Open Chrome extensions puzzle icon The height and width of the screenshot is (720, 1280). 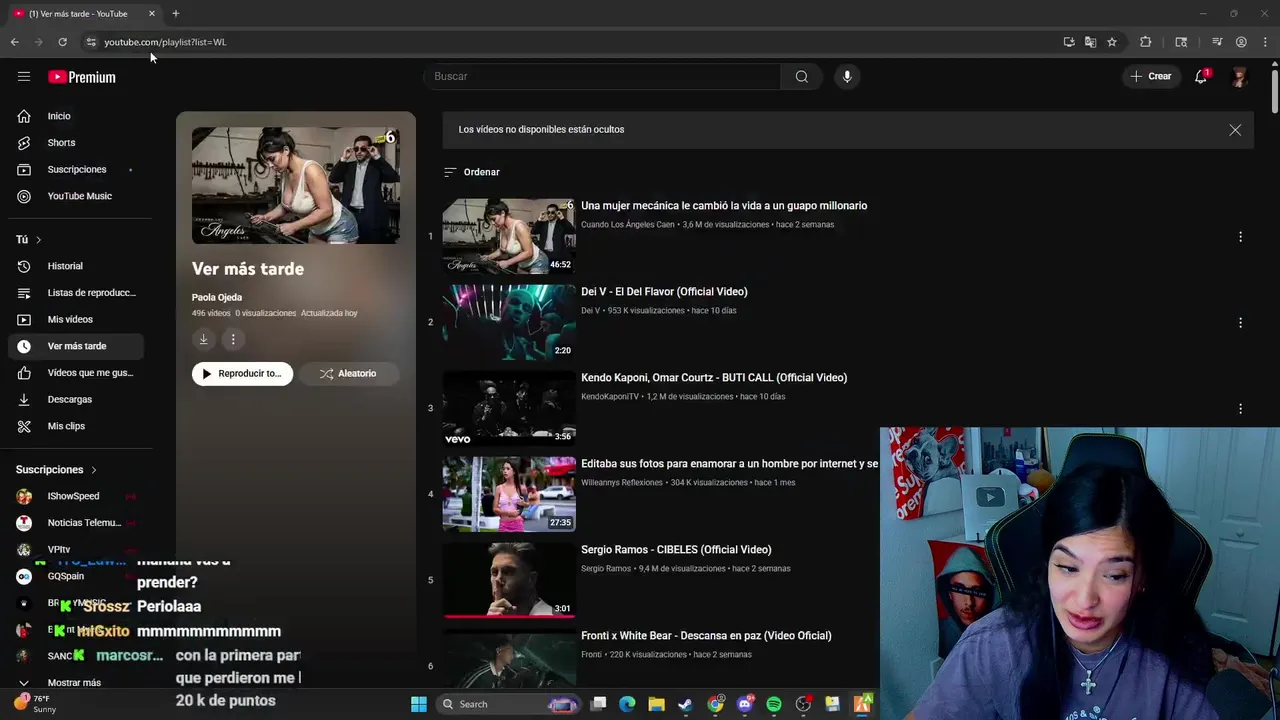pyautogui.click(x=1146, y=42)
